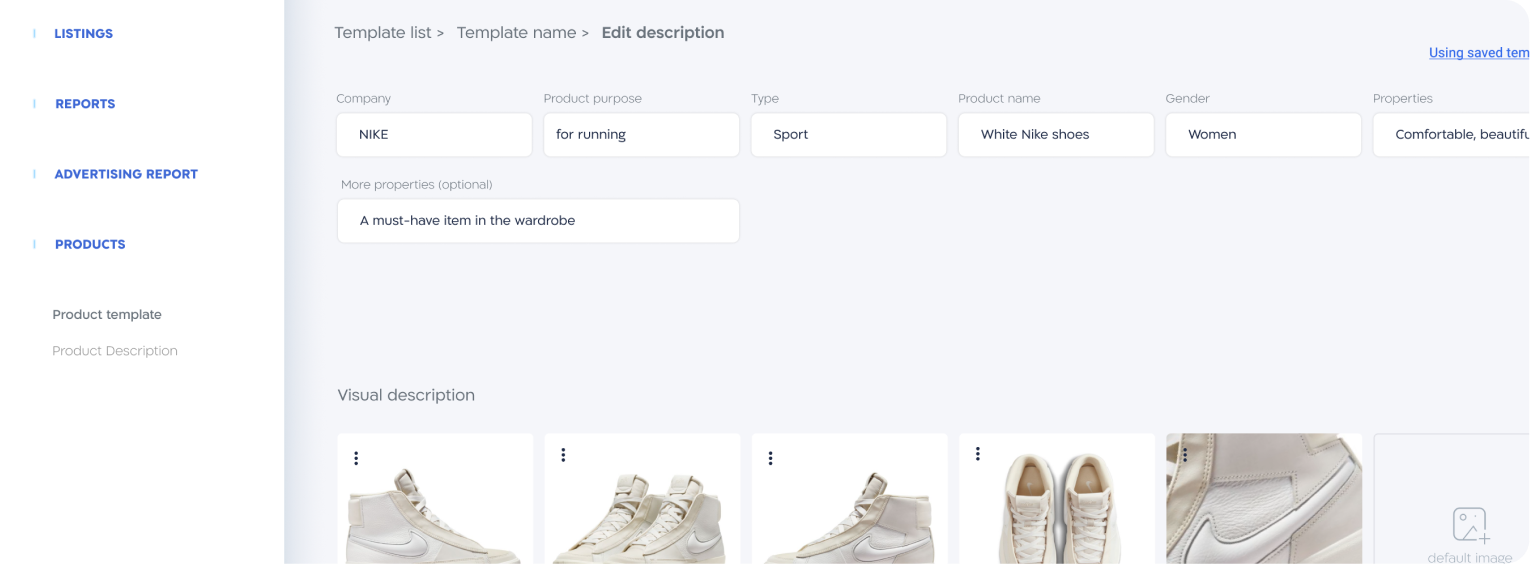Click the Gender label

tap(1188, 98)
